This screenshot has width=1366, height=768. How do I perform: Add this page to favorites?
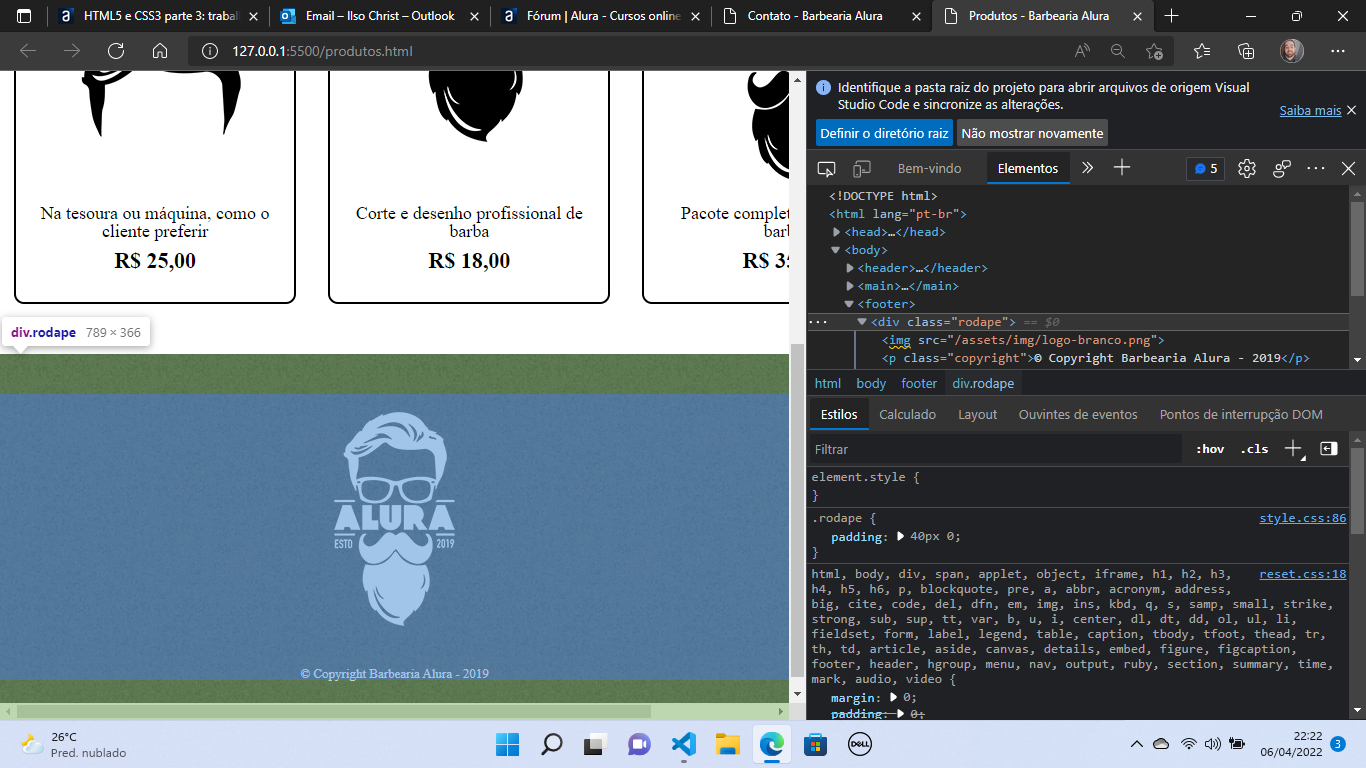[x=1154, y=51]
